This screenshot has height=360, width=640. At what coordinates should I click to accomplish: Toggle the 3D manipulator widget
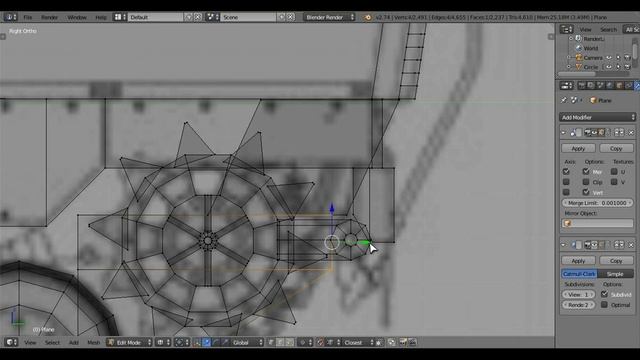click(197, 342)
